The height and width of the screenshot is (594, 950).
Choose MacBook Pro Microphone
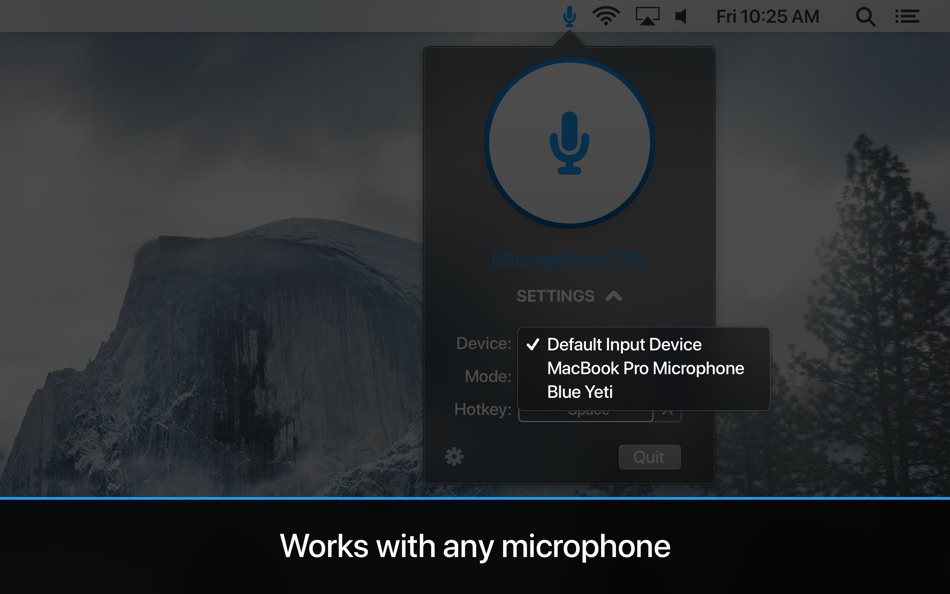[x=643, y=369]
